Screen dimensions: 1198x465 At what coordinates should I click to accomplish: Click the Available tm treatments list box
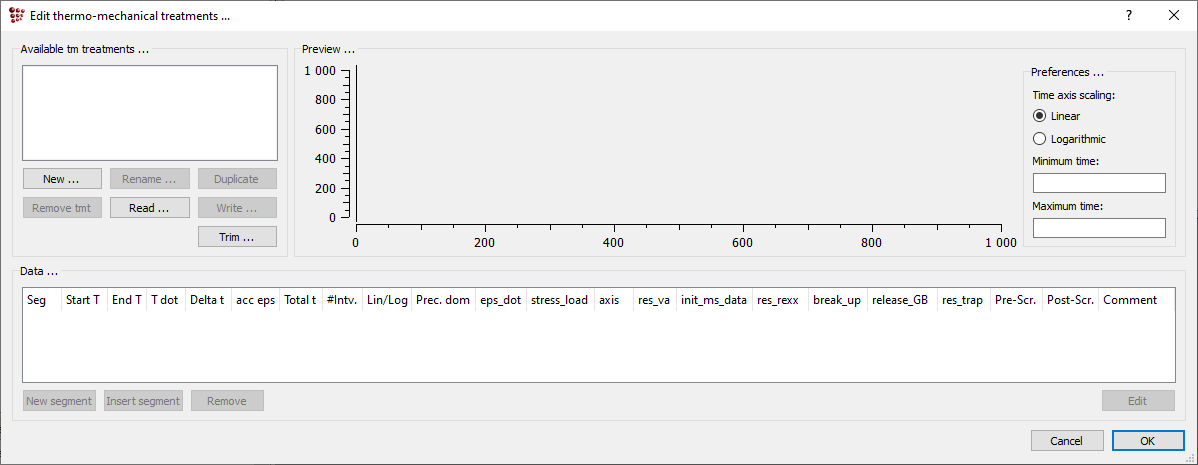click(x=149, y=113)
